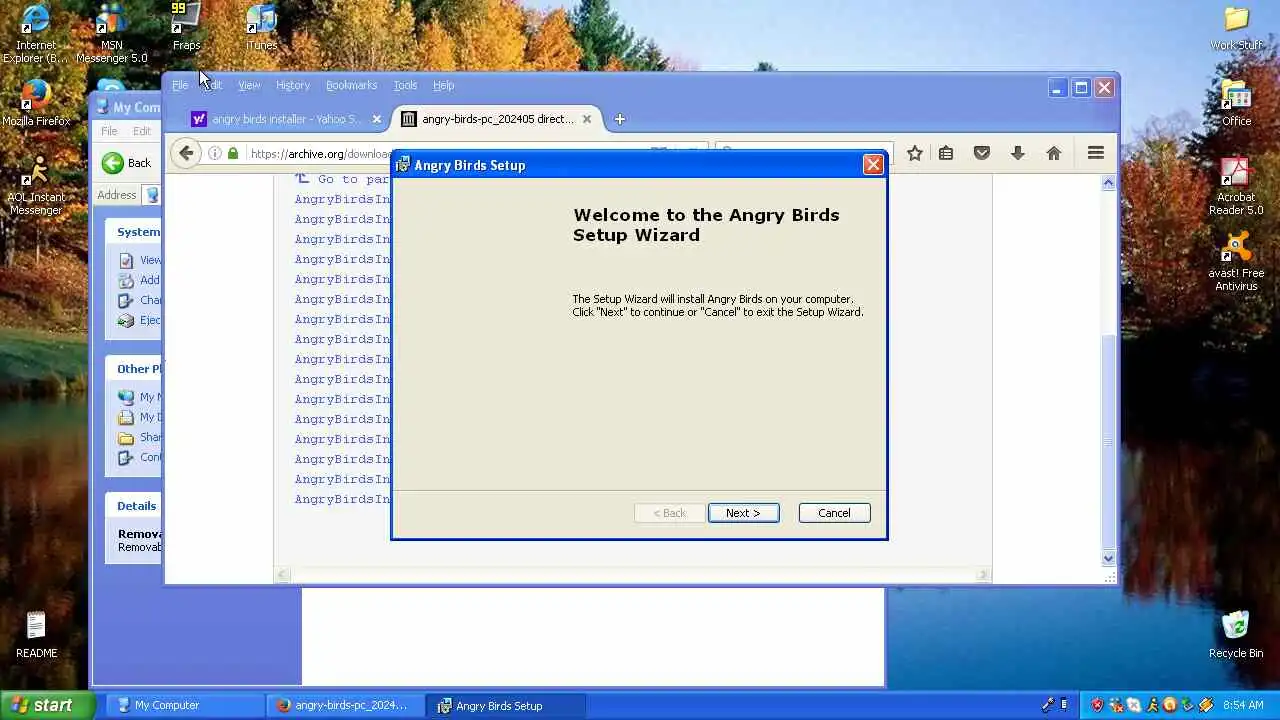This screenshot has height=720, width=1280.
Task: Open File menu in My Computer window
Action: click(109, 131)
